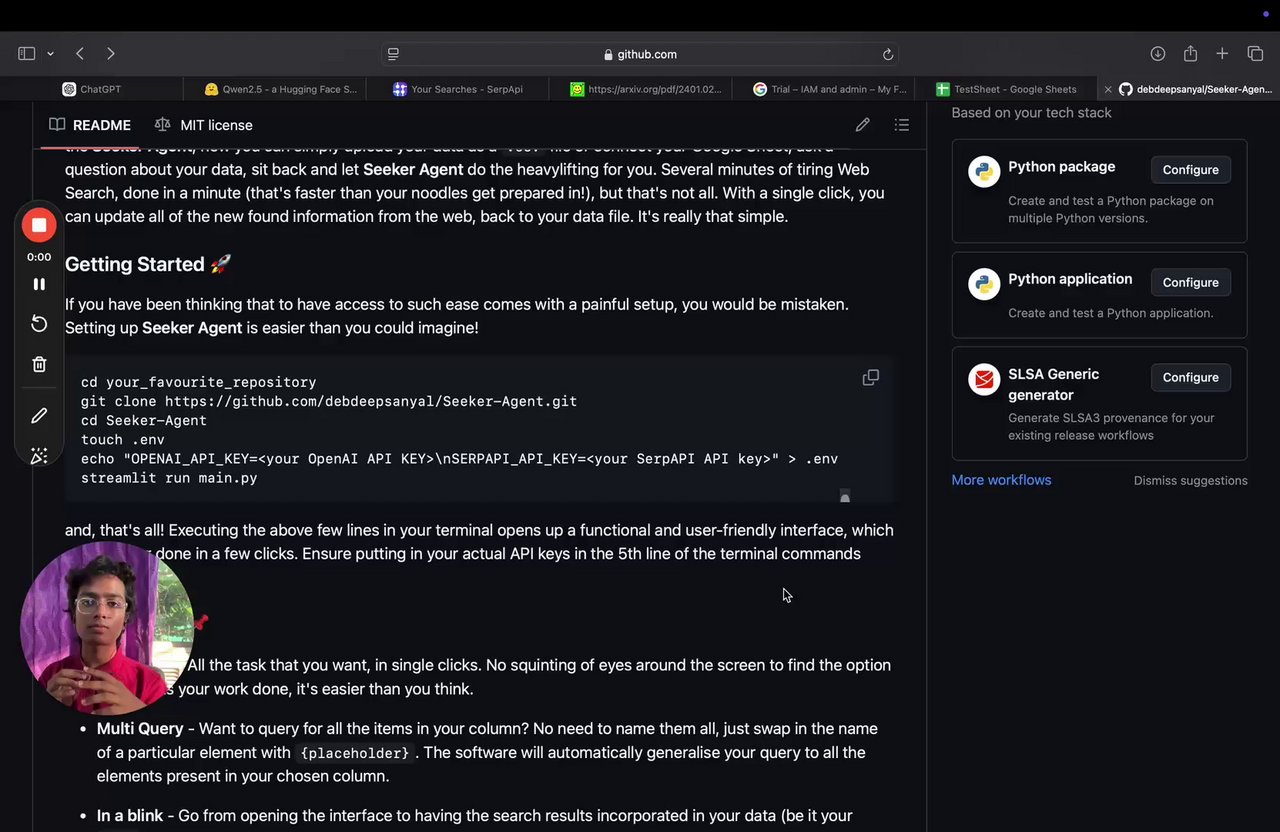This screenshot has width=1280, height=832.
Task: Copy the code block to clipboard
Action: (x=870, y=378)
